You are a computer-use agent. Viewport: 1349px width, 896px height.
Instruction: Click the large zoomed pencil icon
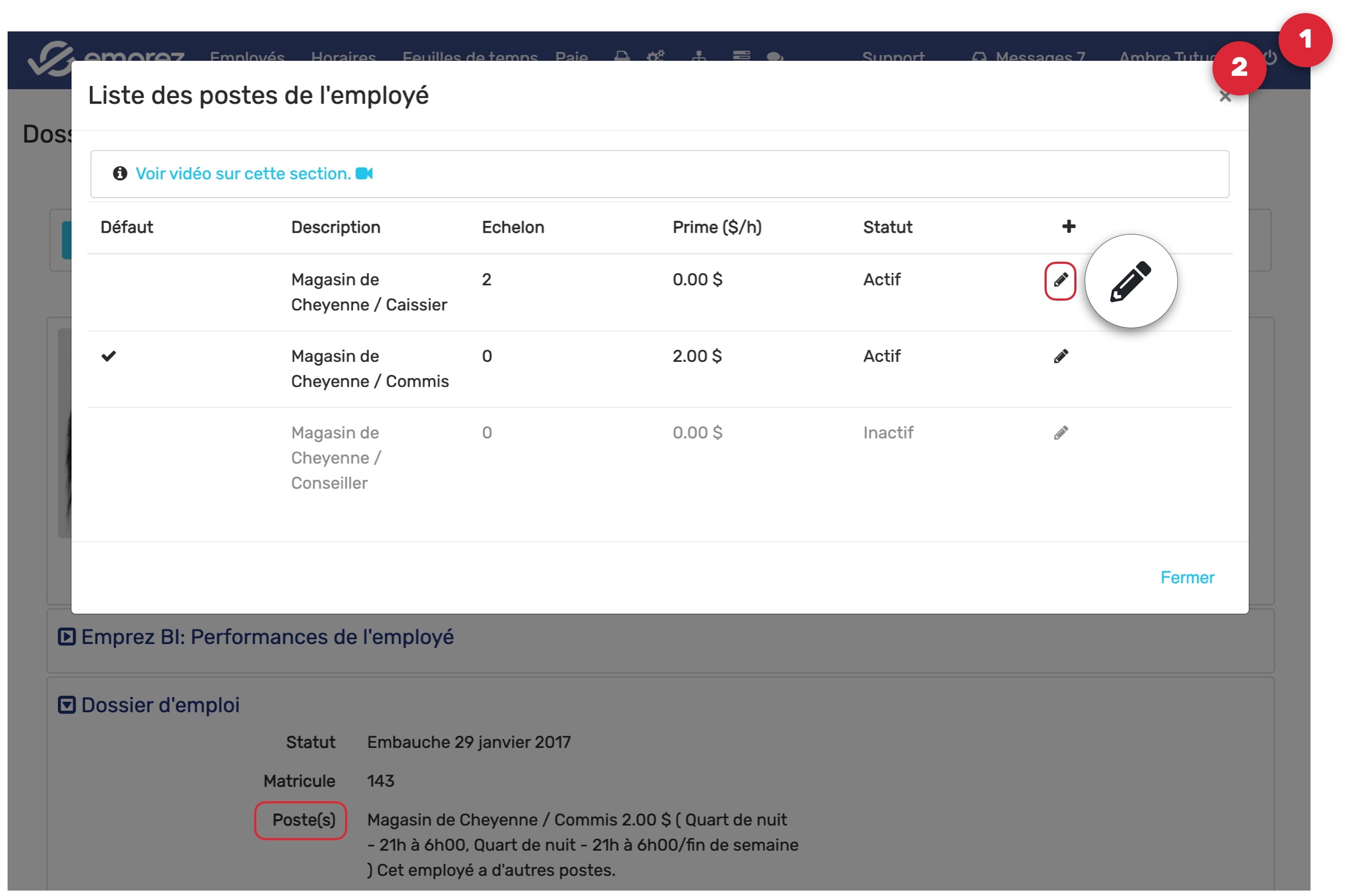click(x=1130, y=281)
